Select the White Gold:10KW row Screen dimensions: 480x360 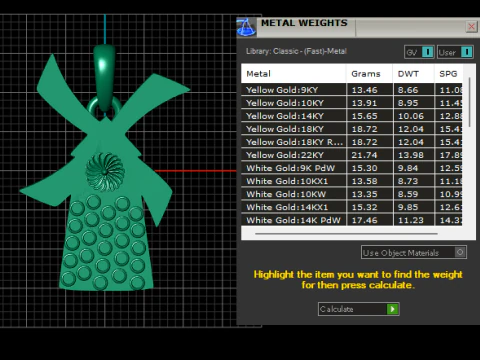point(352,194)
